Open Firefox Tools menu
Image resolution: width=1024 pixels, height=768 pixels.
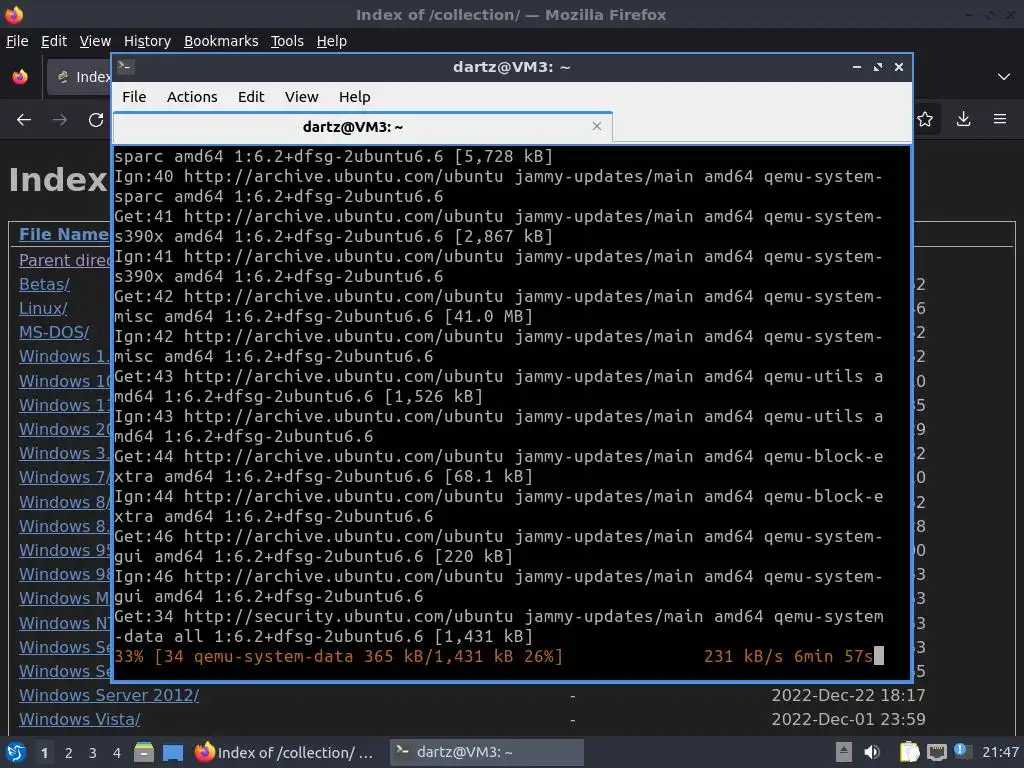pos(287,41)
